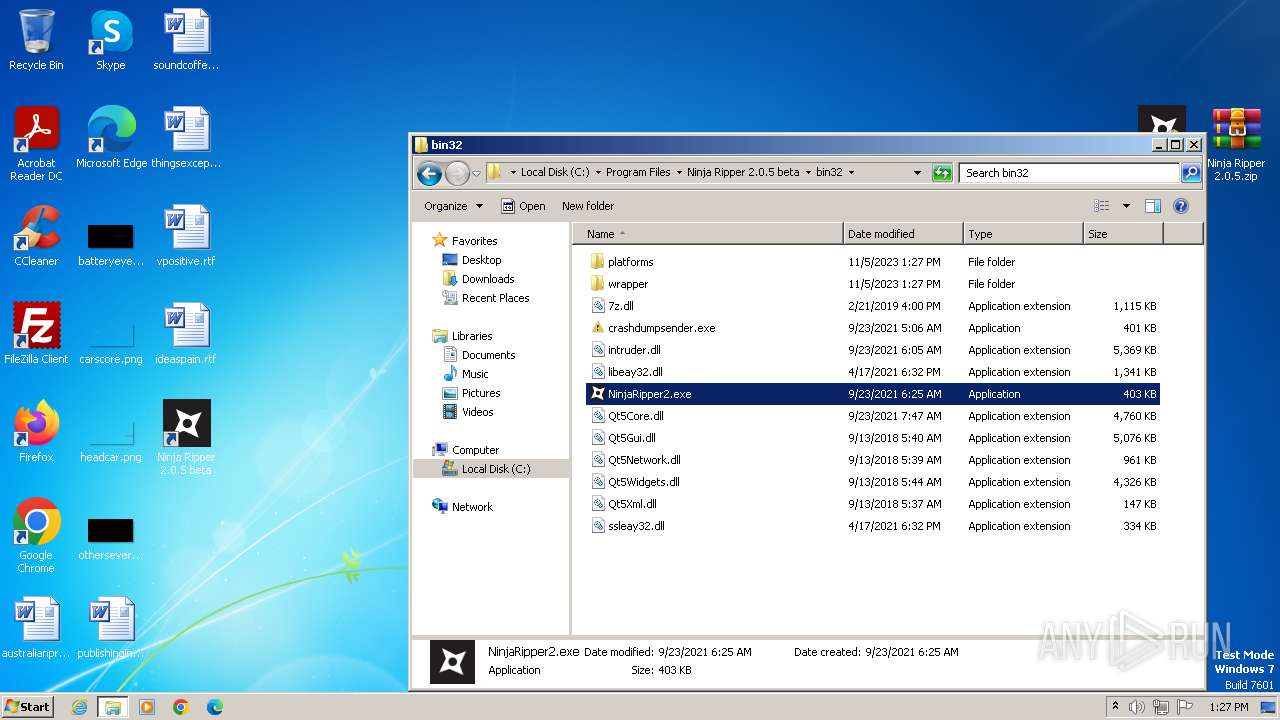Open the Videos library

coord(477,412)
